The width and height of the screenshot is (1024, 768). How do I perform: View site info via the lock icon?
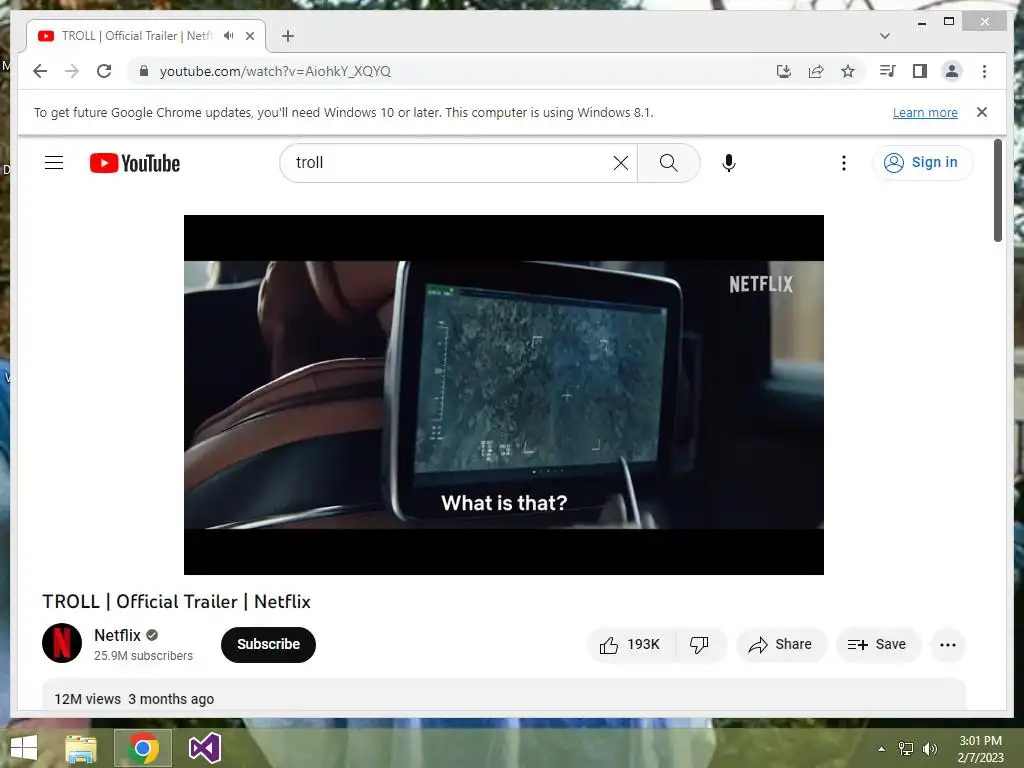(x=144, y=71)
